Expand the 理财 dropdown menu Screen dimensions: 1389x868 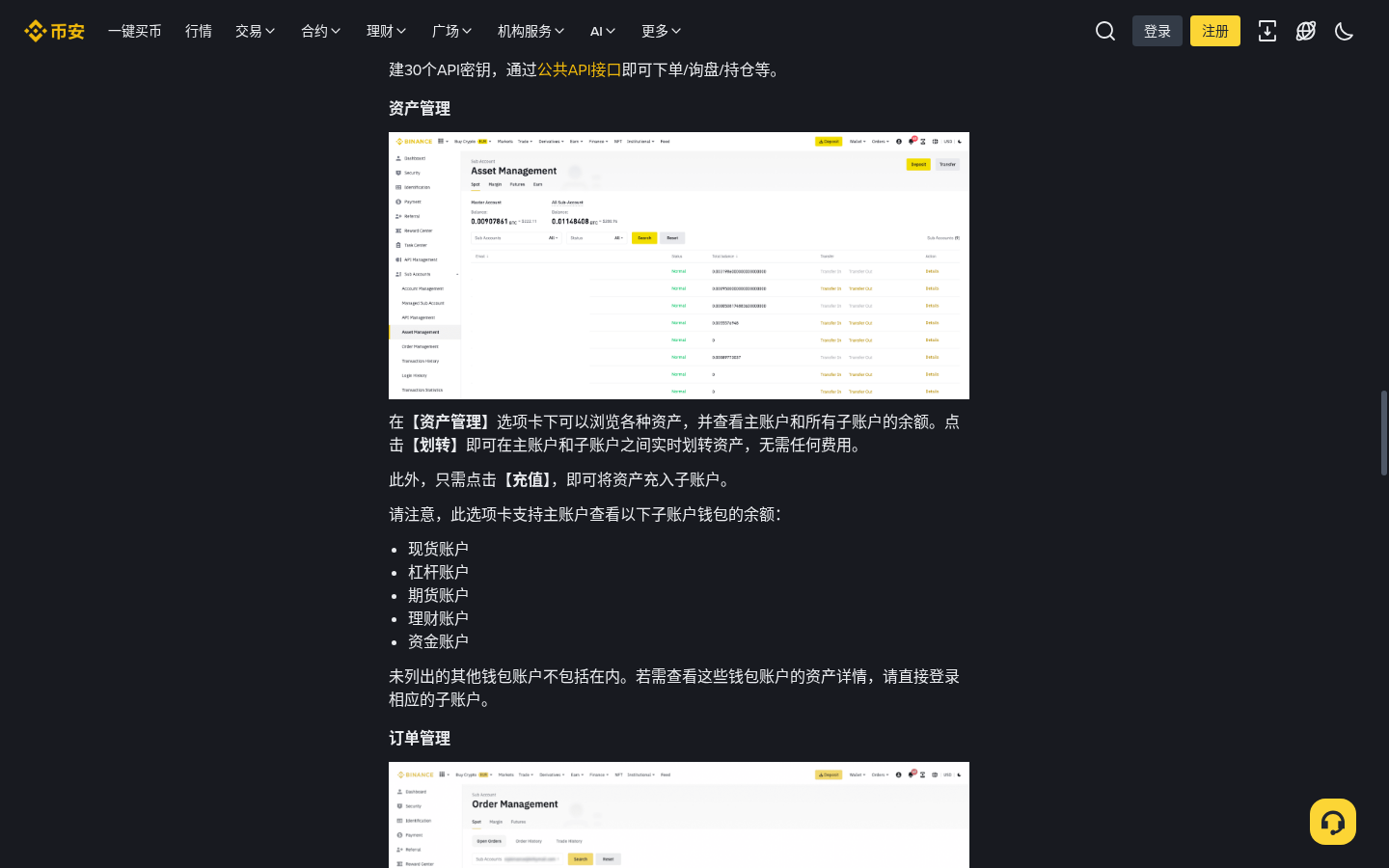387,31
